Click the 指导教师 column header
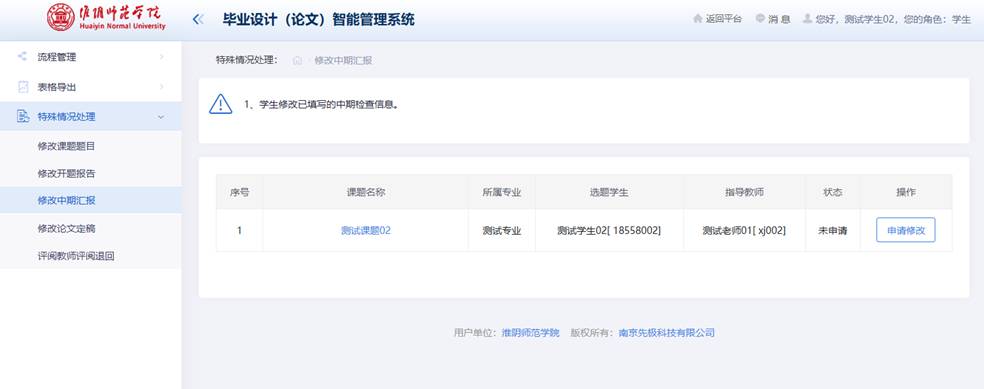Screen dimensions: 984x389 (744, 192)
